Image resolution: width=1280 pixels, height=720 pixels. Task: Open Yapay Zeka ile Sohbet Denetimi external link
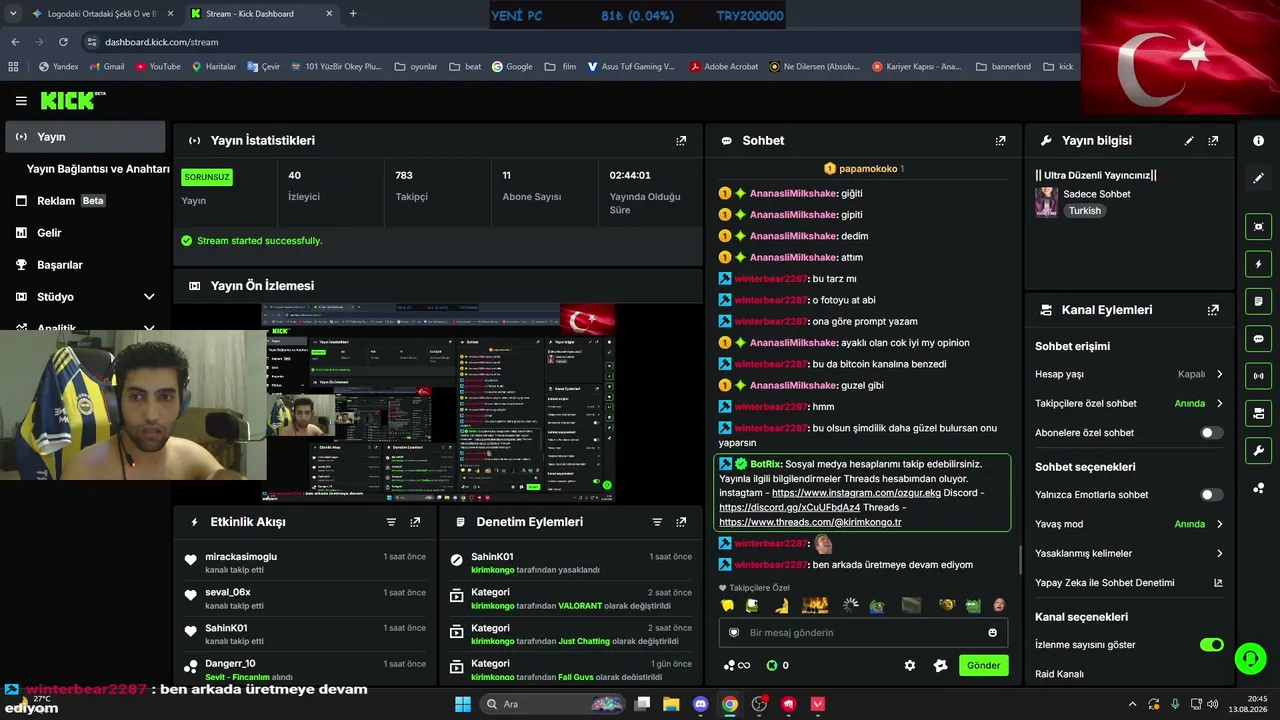(x=1218, y=583)
